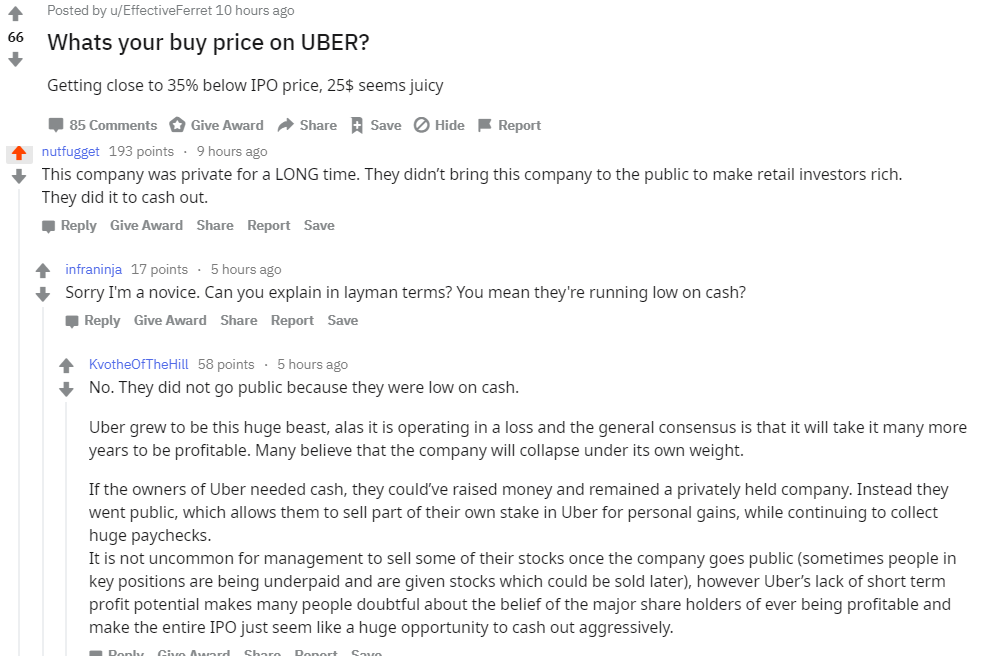Collapse infraninja's comment thread line

coord(42,480)
